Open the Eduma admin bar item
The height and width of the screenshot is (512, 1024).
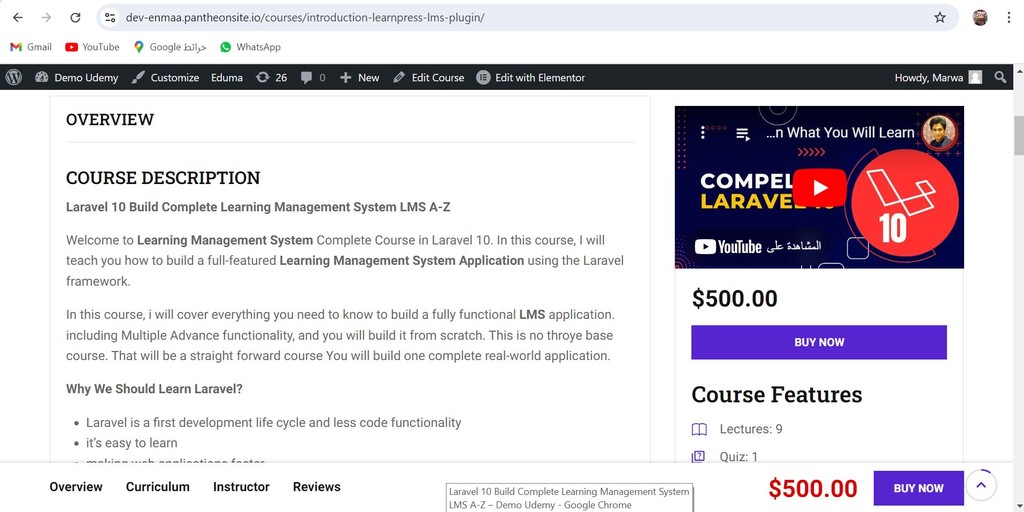pyautogui.click(x=227, y=77)
